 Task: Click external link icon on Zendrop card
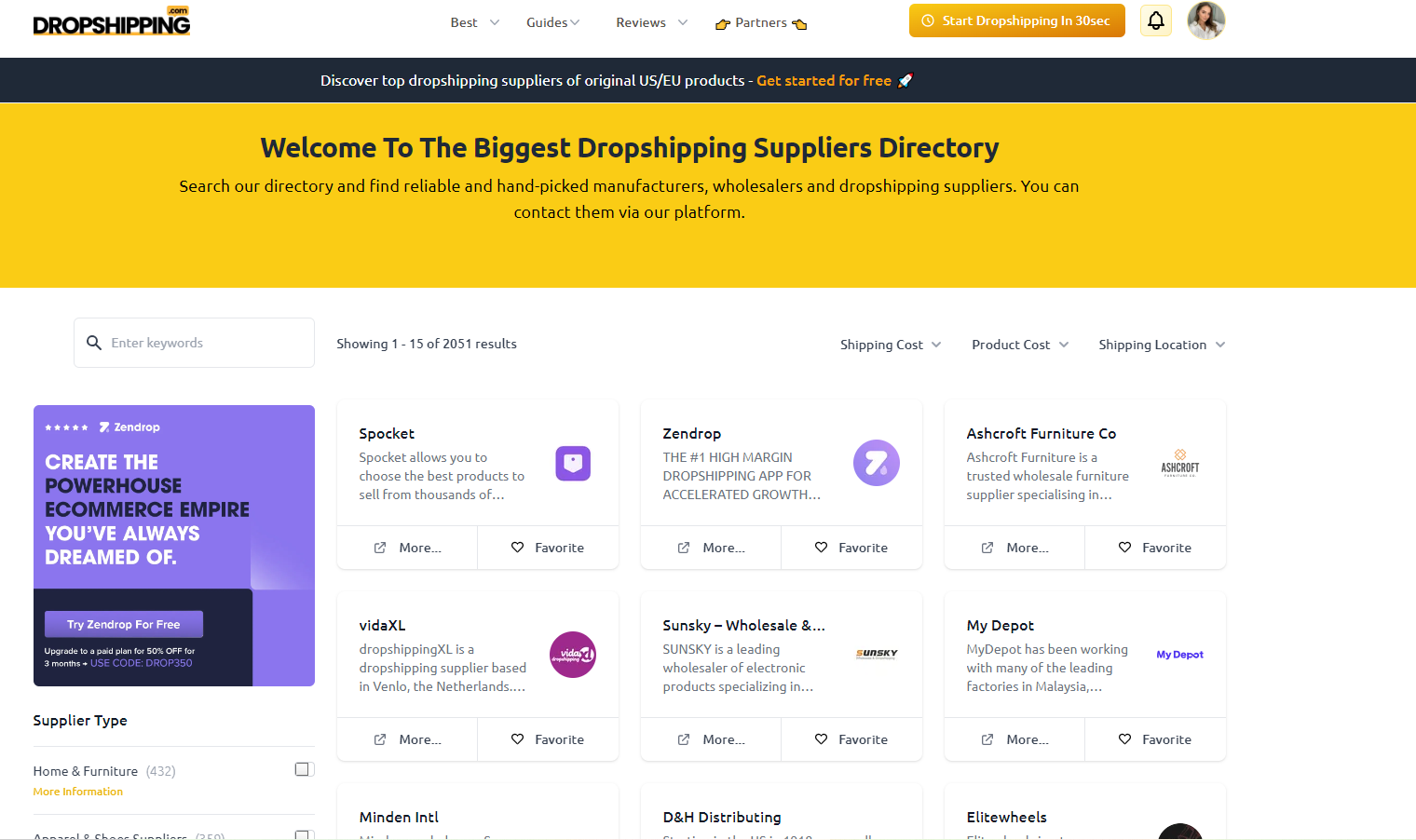pyautogui.click(x=684, y=548)
